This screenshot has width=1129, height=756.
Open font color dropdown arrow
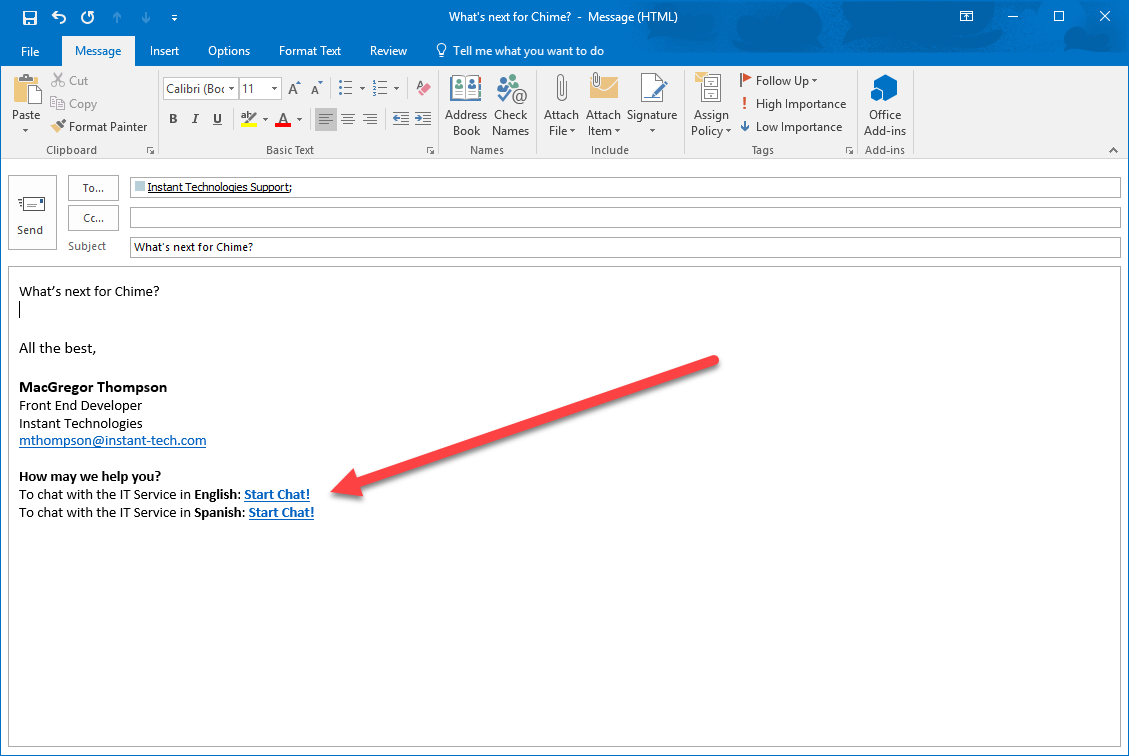(x=300, y=120)
